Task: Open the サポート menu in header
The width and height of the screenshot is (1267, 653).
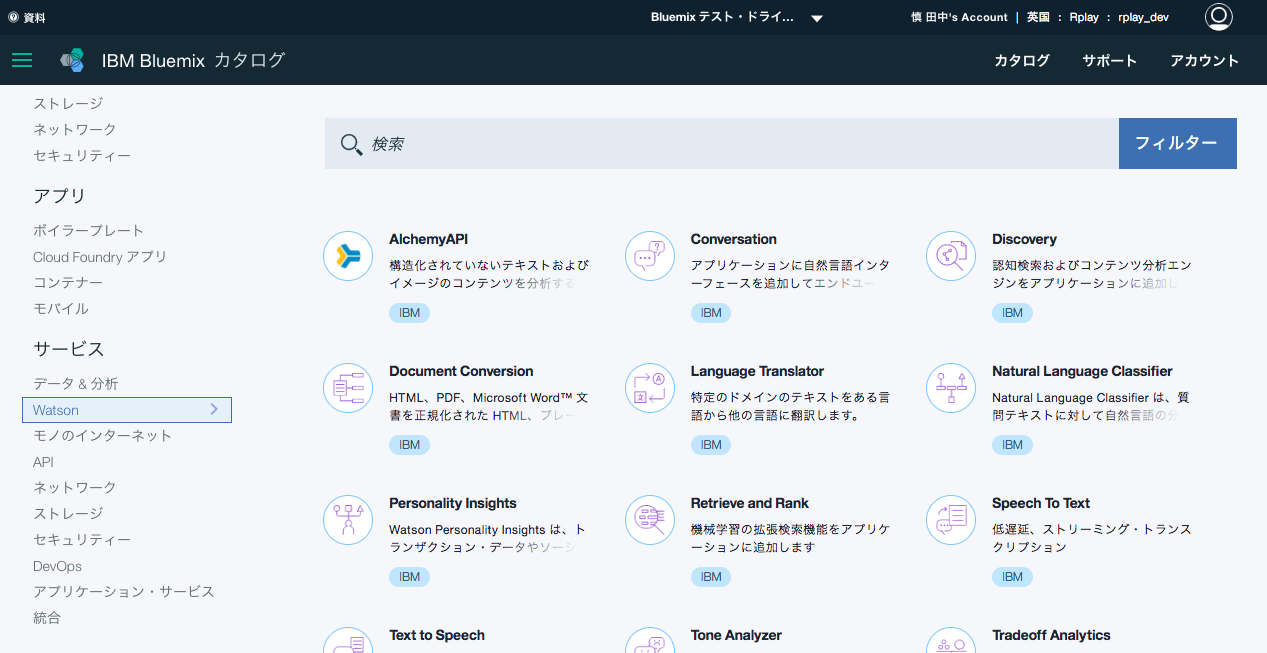Action: (1109, 61)
